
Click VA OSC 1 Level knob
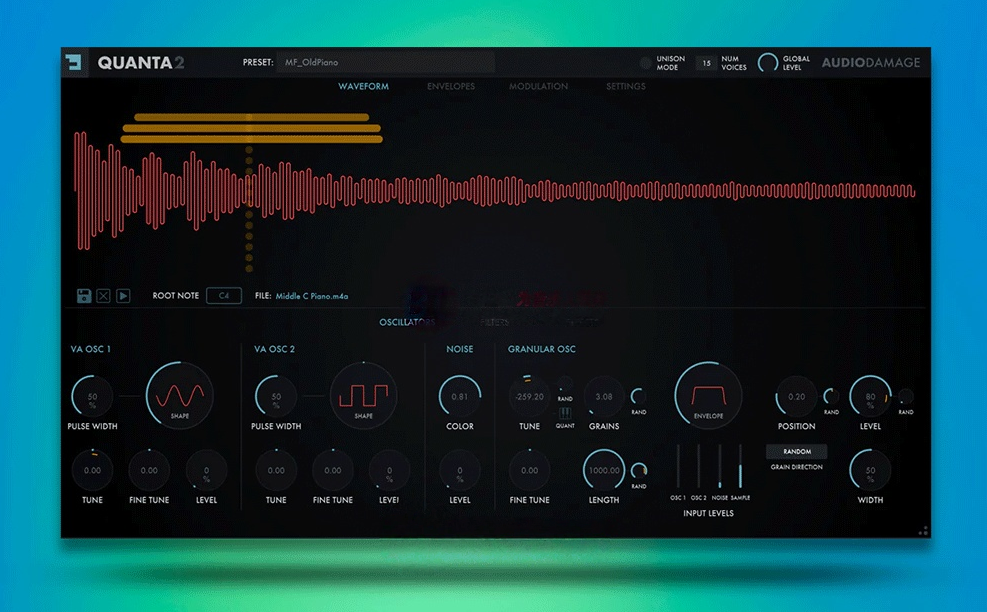(x=206, y=470)
